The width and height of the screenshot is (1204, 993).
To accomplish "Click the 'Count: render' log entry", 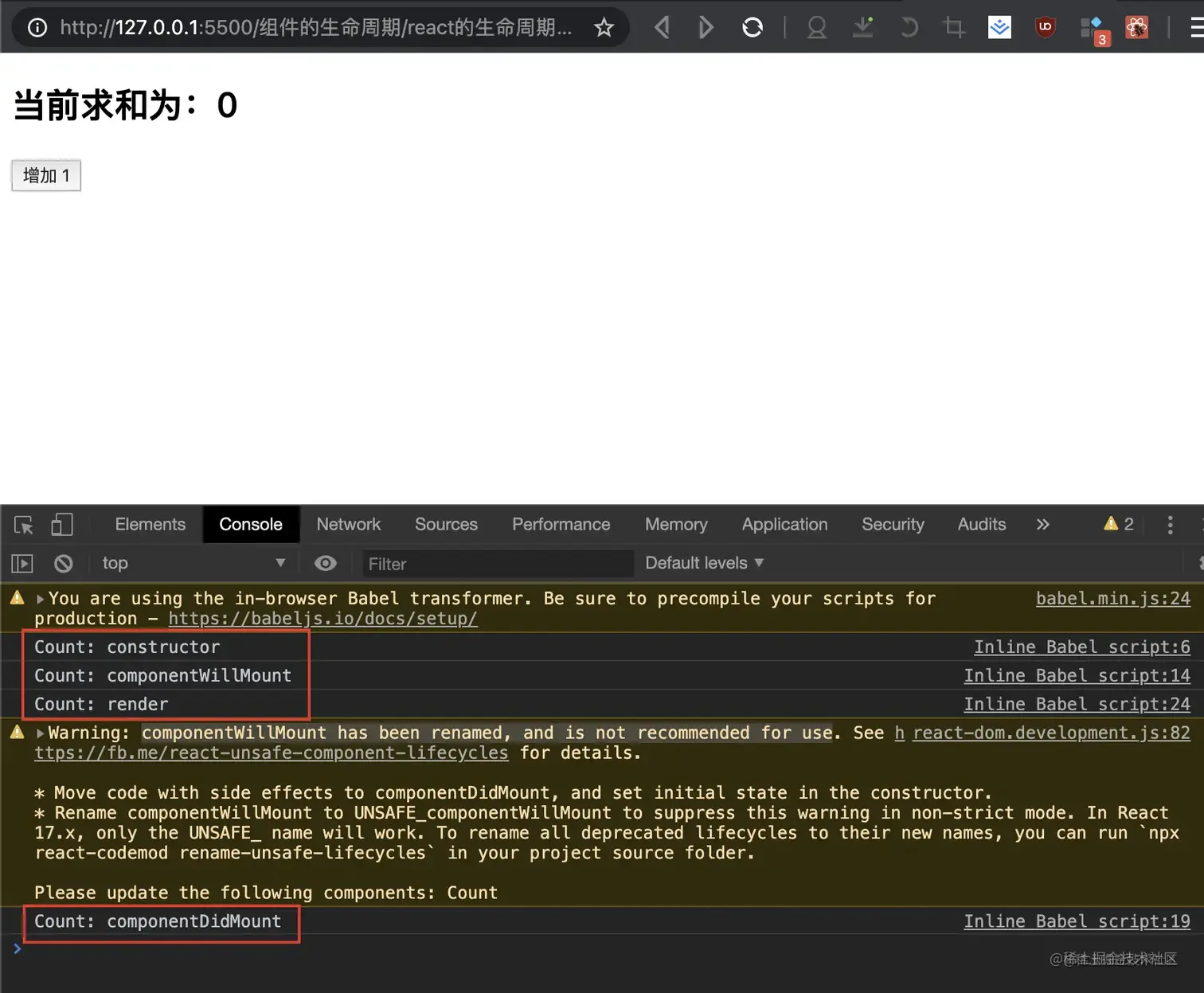I will click(x=101, y=705).
